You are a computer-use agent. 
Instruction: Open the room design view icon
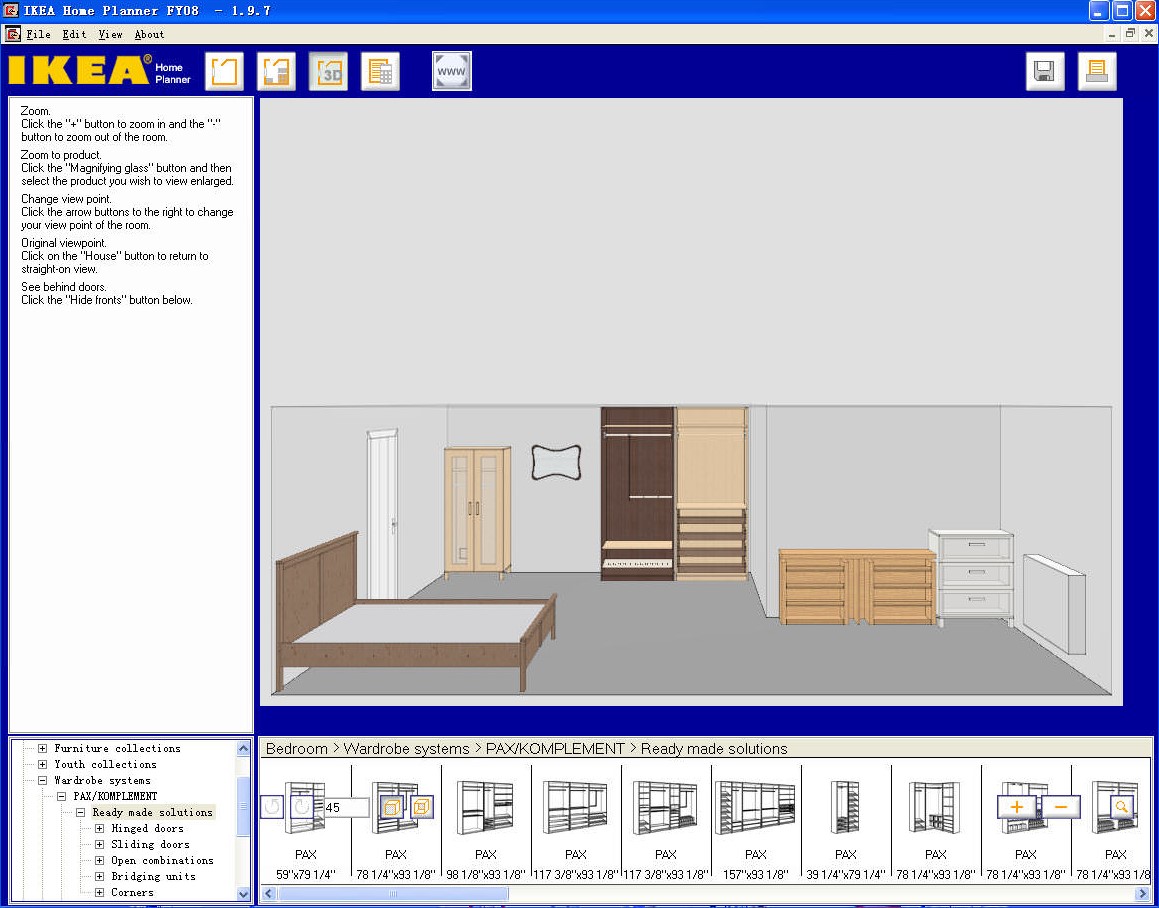(x=224, y=71)
